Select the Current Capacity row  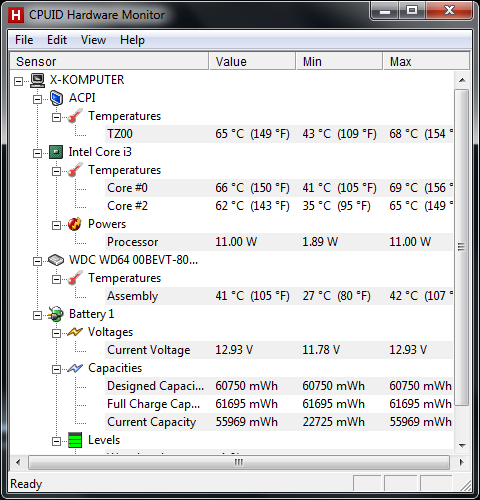click(279, 422)
